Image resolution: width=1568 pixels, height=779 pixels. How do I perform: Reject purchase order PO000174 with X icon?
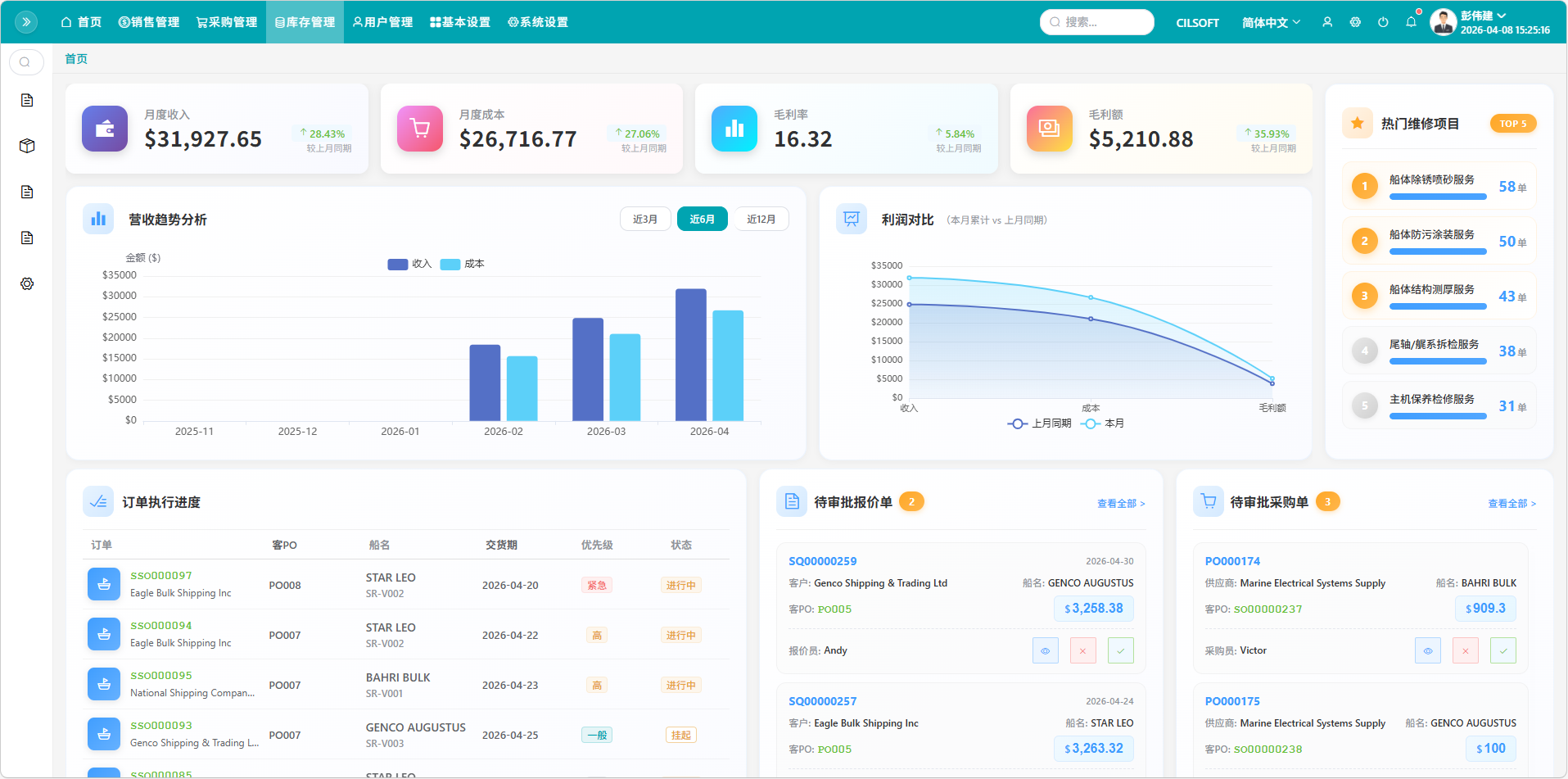[1465, 650]
